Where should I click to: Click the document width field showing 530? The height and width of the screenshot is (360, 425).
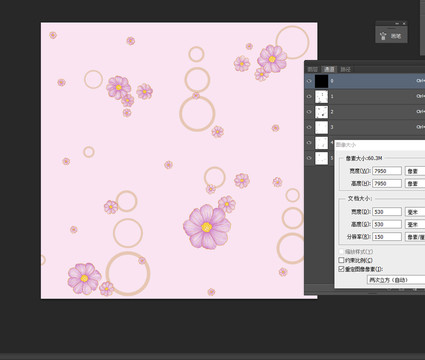click(x=387, y=212)
